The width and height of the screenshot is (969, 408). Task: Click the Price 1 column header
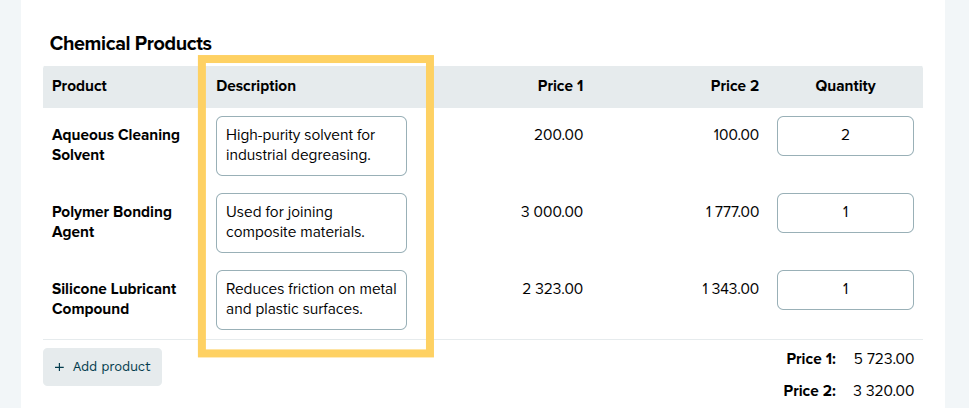[x=560, y=86]
